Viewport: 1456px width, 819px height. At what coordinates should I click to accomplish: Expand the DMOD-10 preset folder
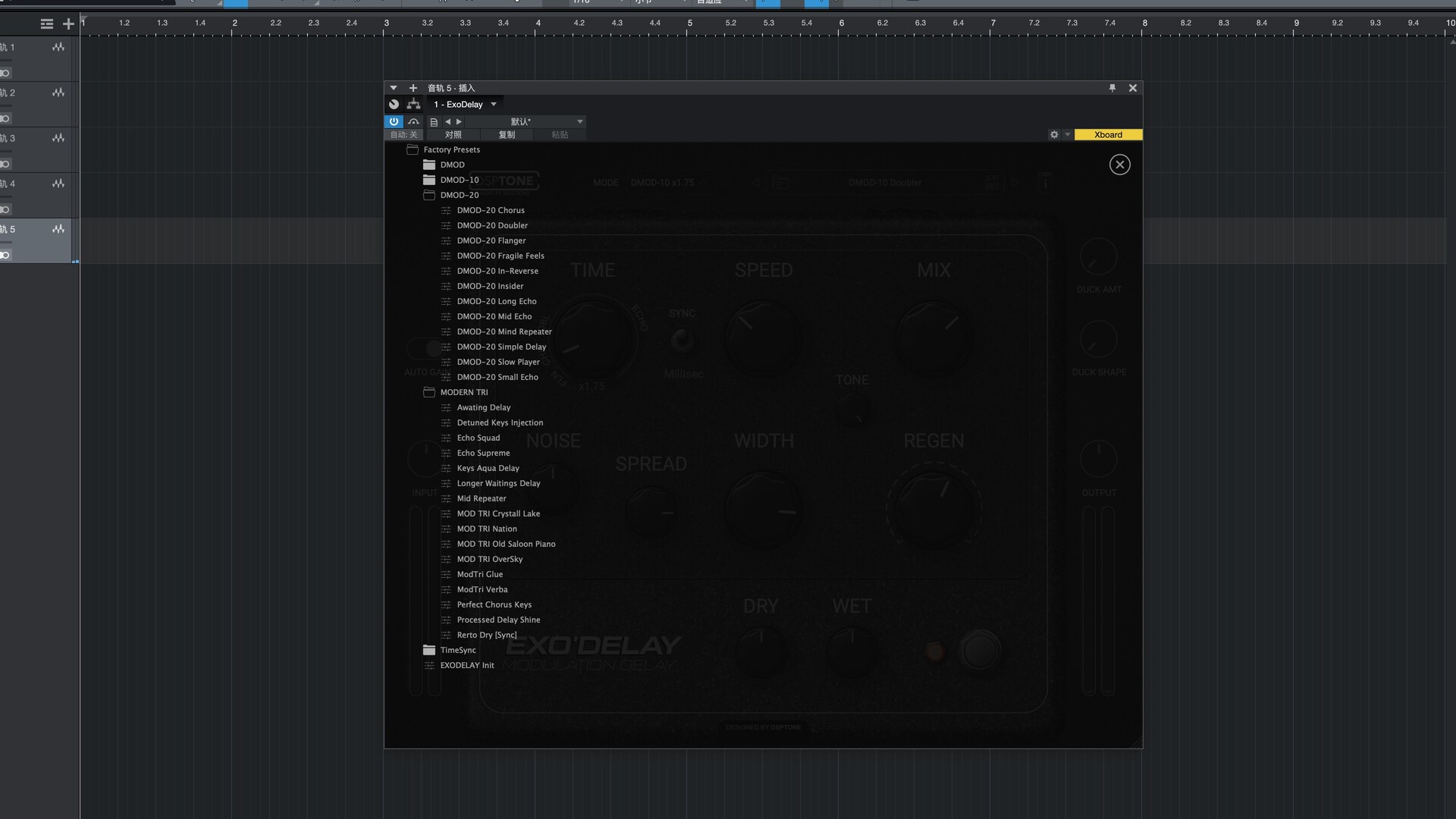click(x=459, y=180)
